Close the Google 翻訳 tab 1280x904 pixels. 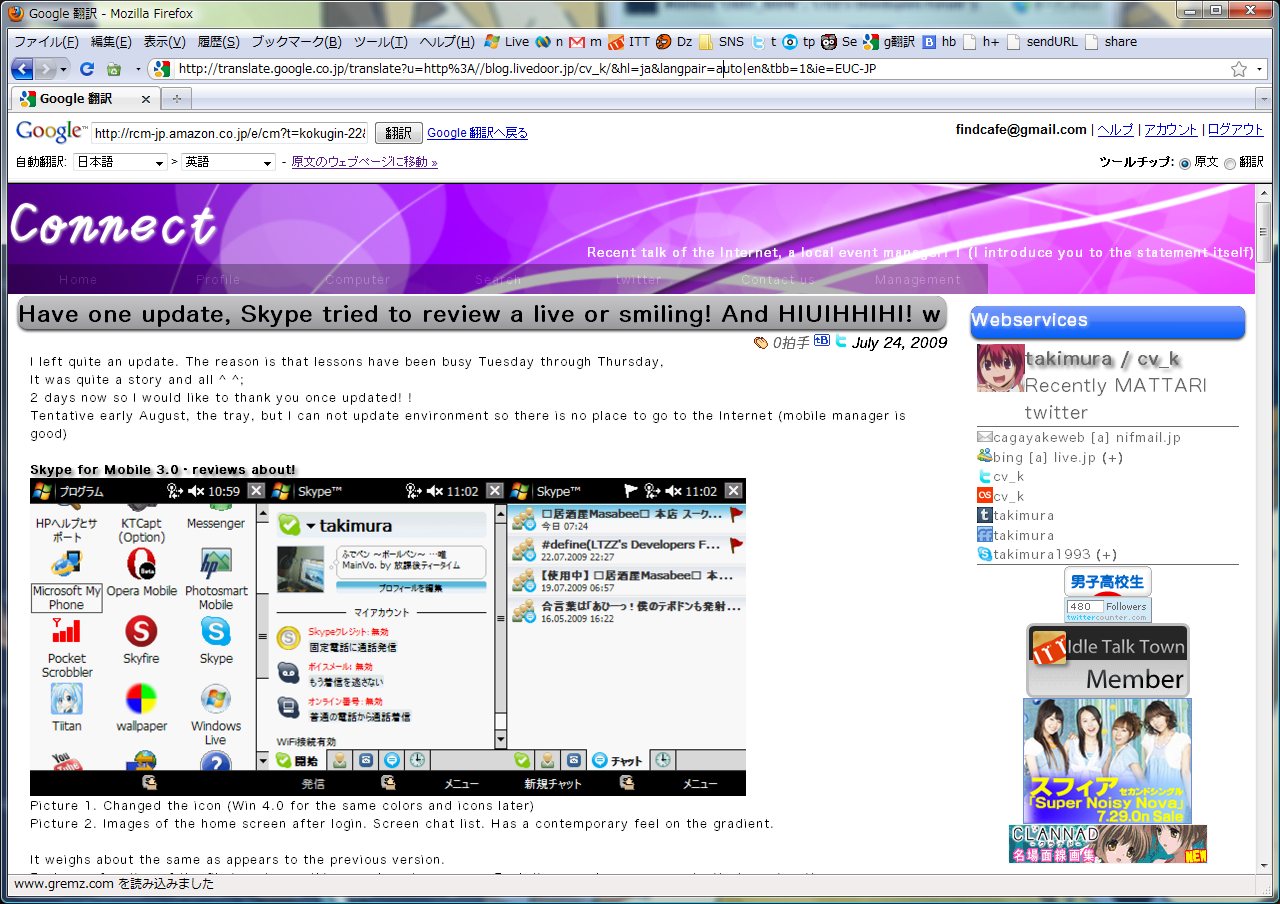146,99
